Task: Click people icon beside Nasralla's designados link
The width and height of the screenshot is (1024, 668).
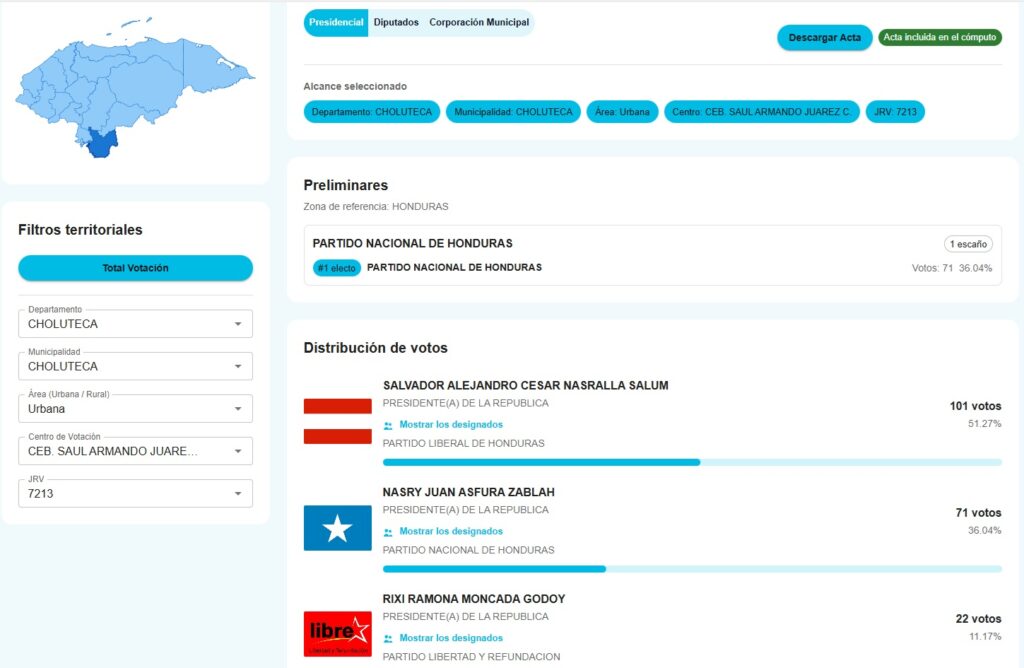Action: 388,426
